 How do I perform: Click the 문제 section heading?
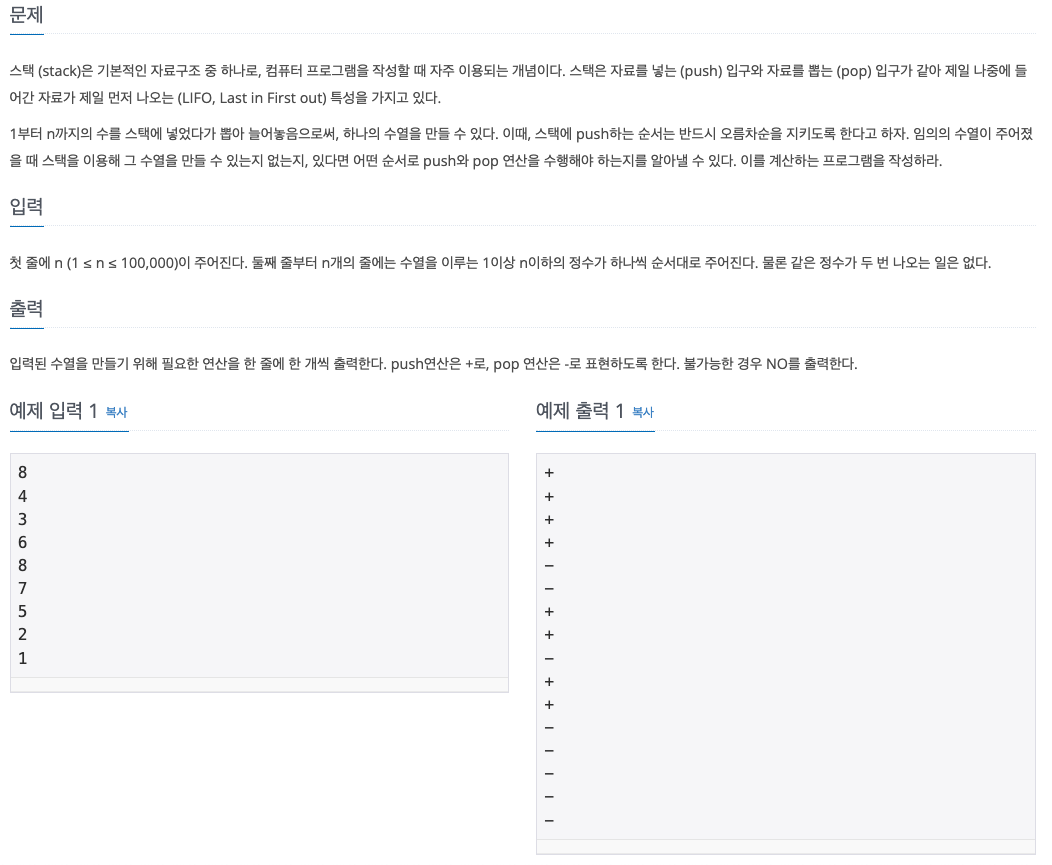tap(27, 13)
